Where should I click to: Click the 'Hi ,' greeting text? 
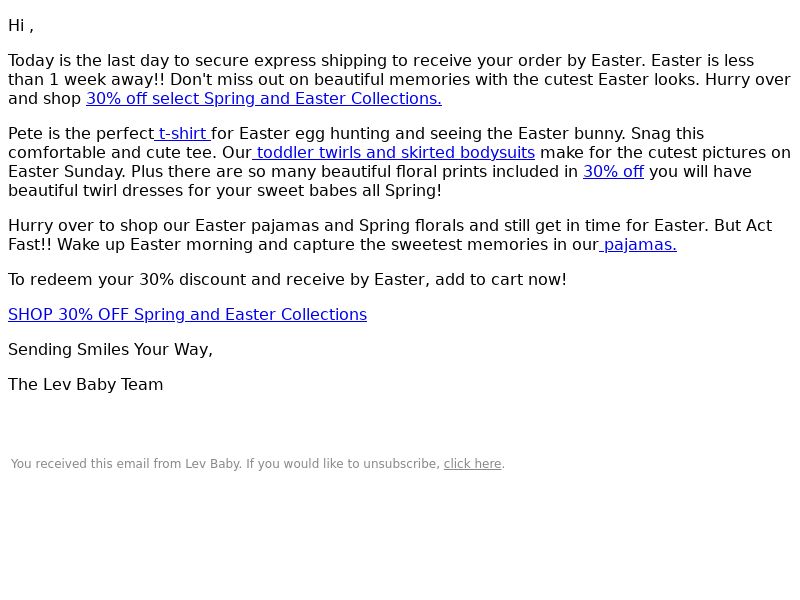tap(21, 26)
